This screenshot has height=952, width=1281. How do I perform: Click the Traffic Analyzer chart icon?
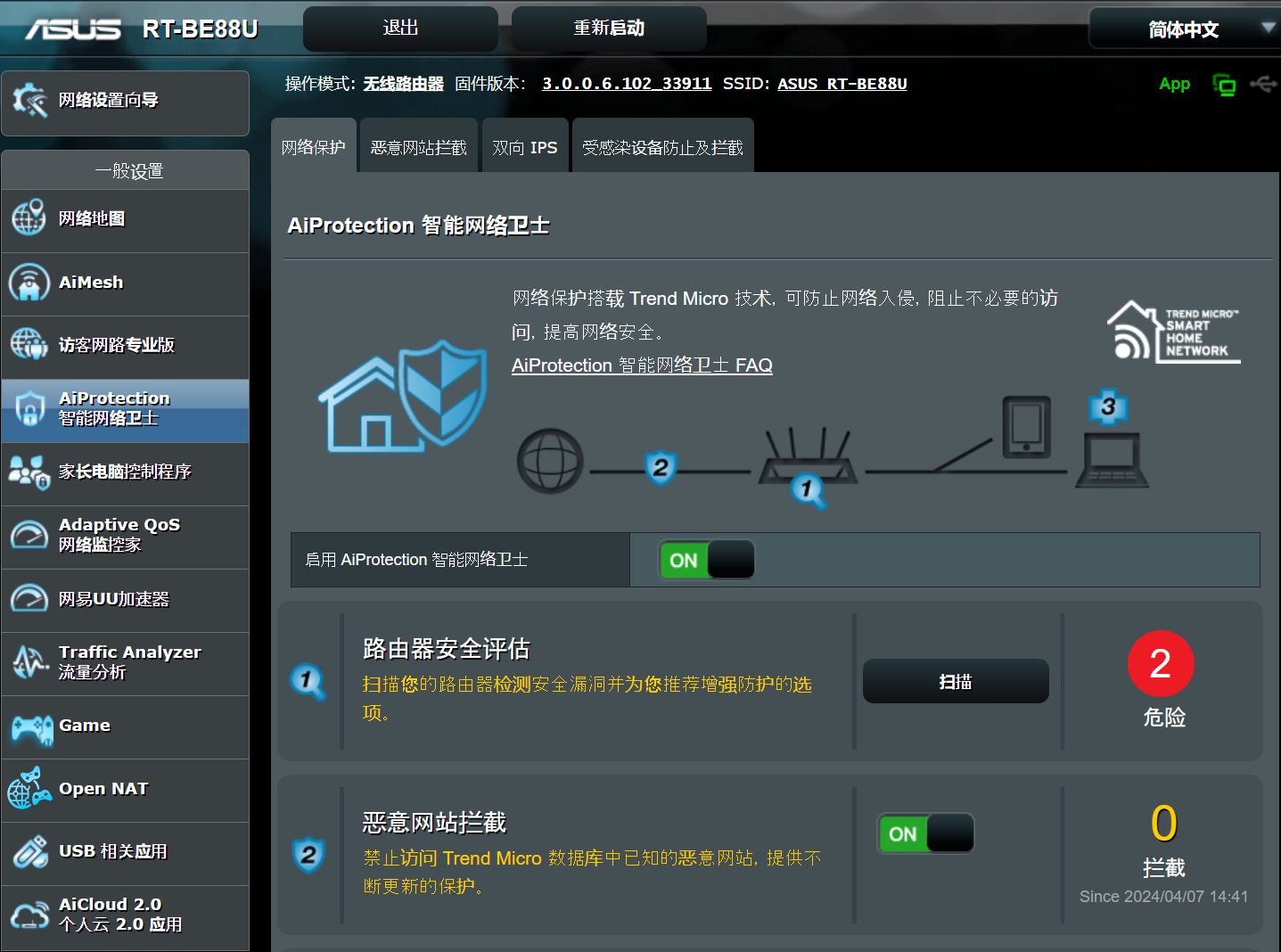pyautogui.click(x=29, y=662)
